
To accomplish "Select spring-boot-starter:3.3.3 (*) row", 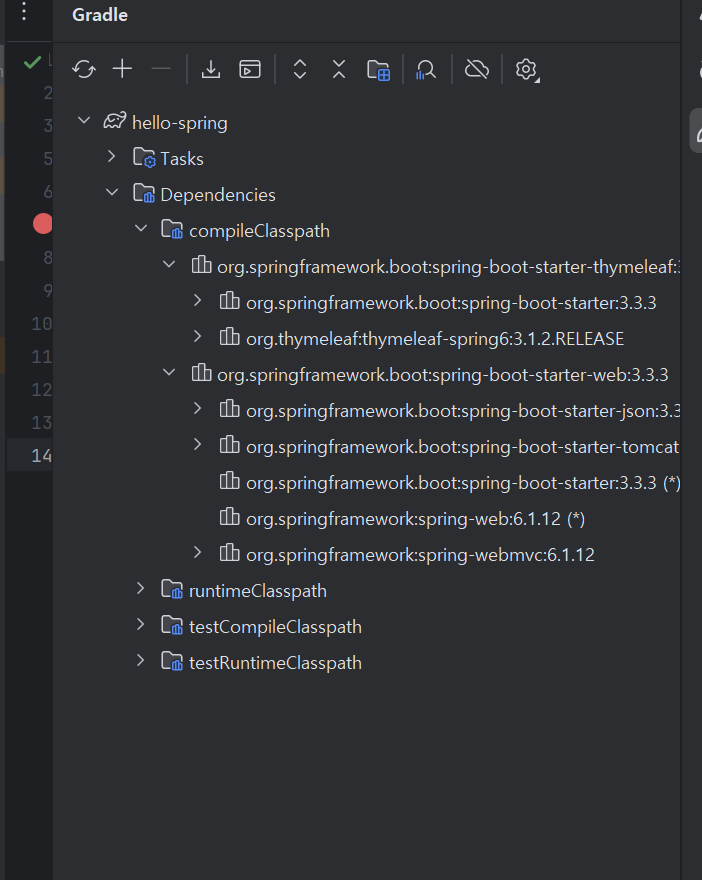I will (x=367, y=483).
